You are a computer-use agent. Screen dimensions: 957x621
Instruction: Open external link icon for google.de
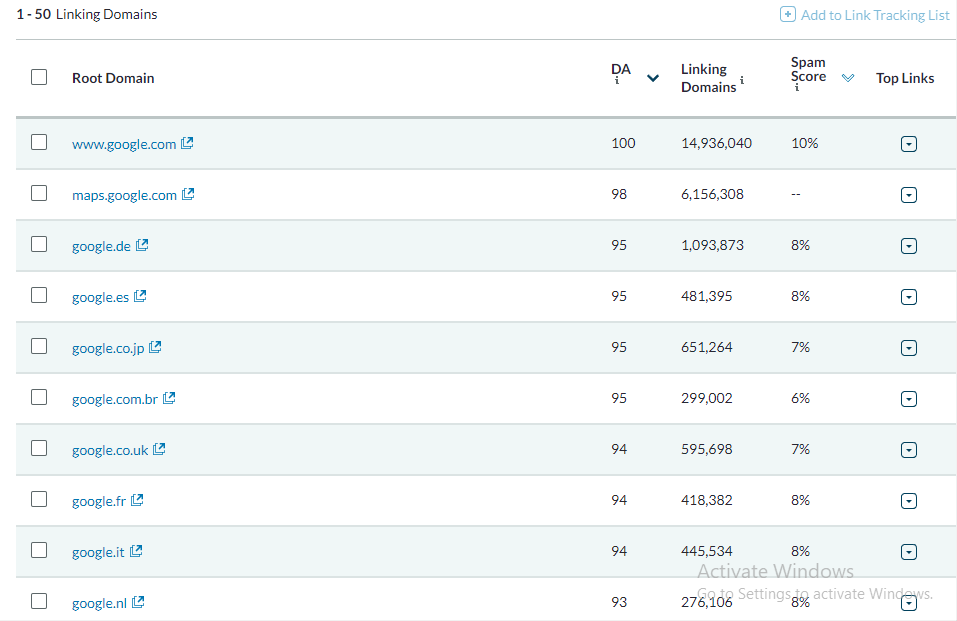point(142,245)
